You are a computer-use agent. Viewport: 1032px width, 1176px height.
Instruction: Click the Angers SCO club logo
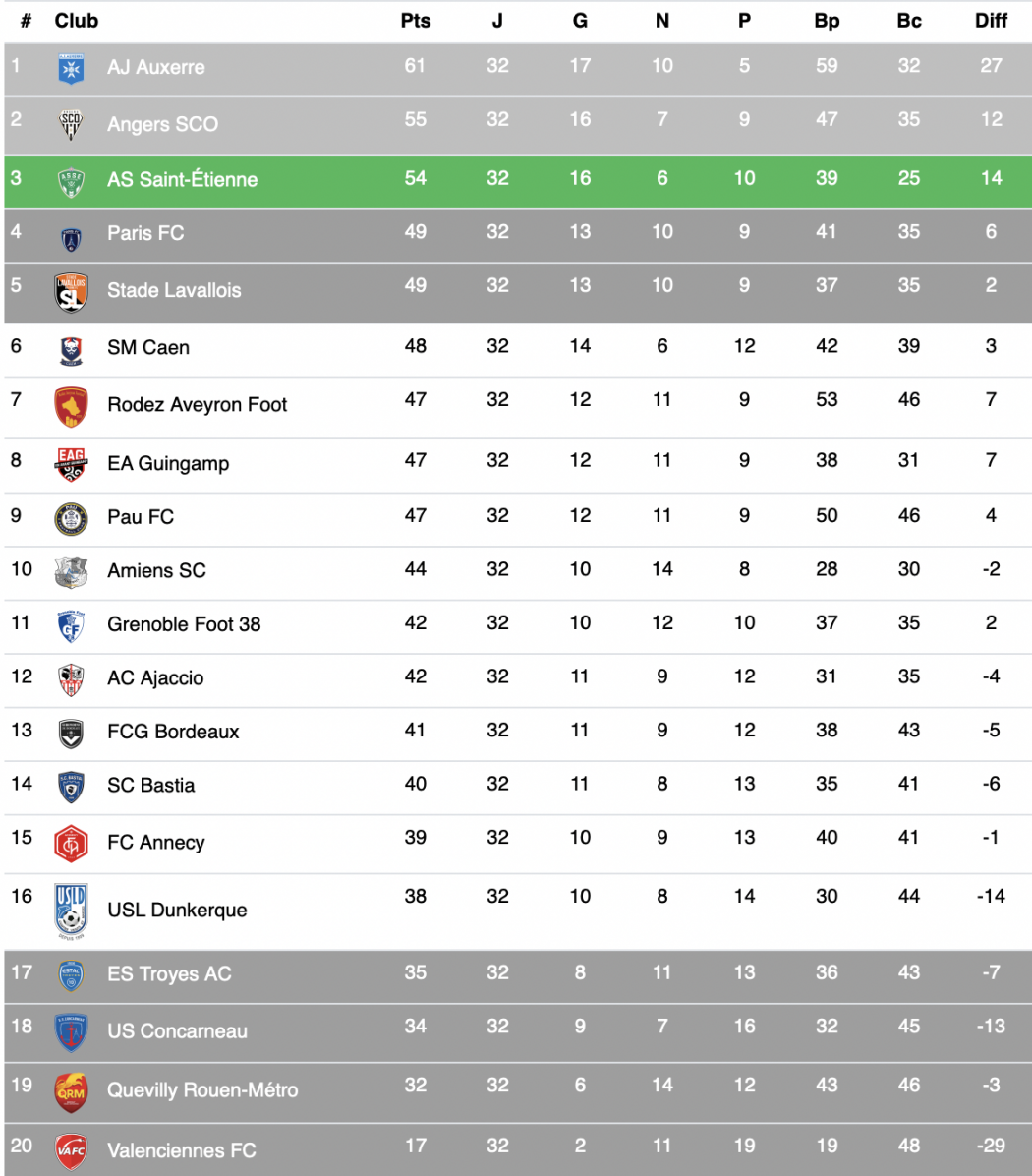[x=71, y=125]
